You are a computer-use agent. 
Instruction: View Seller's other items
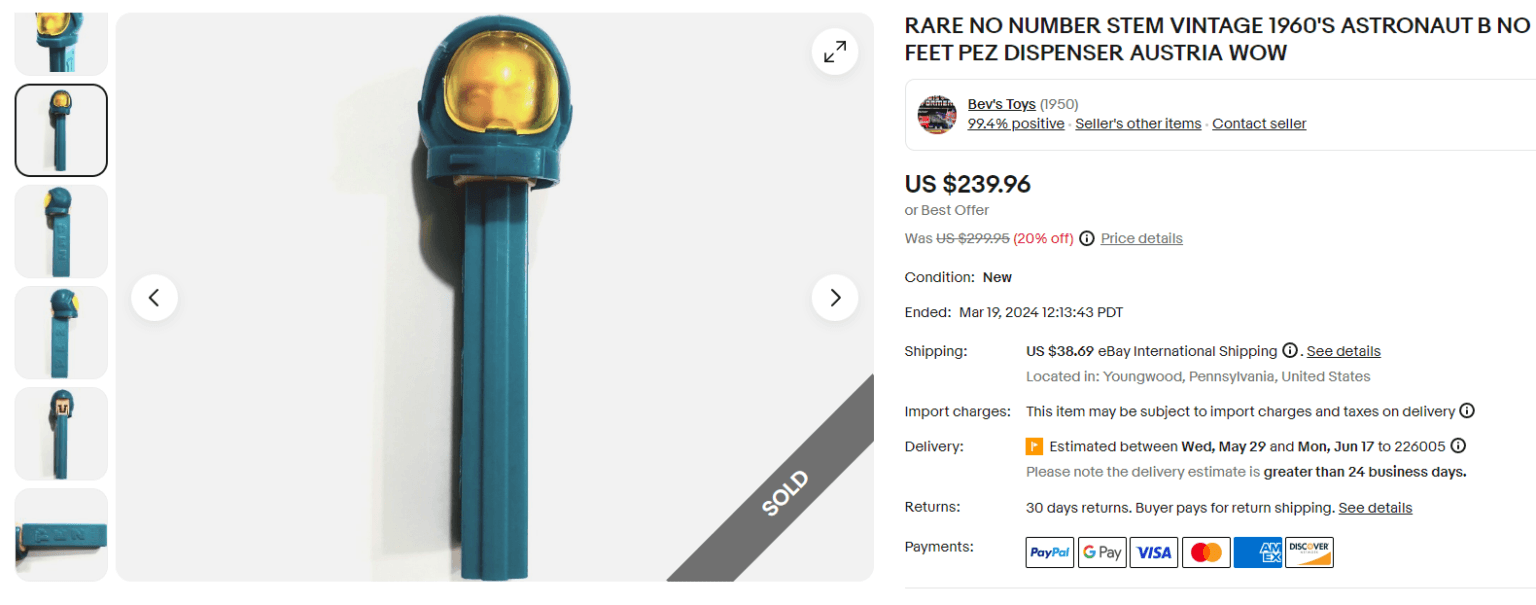pyautogui.click(x=1138, y=123)
